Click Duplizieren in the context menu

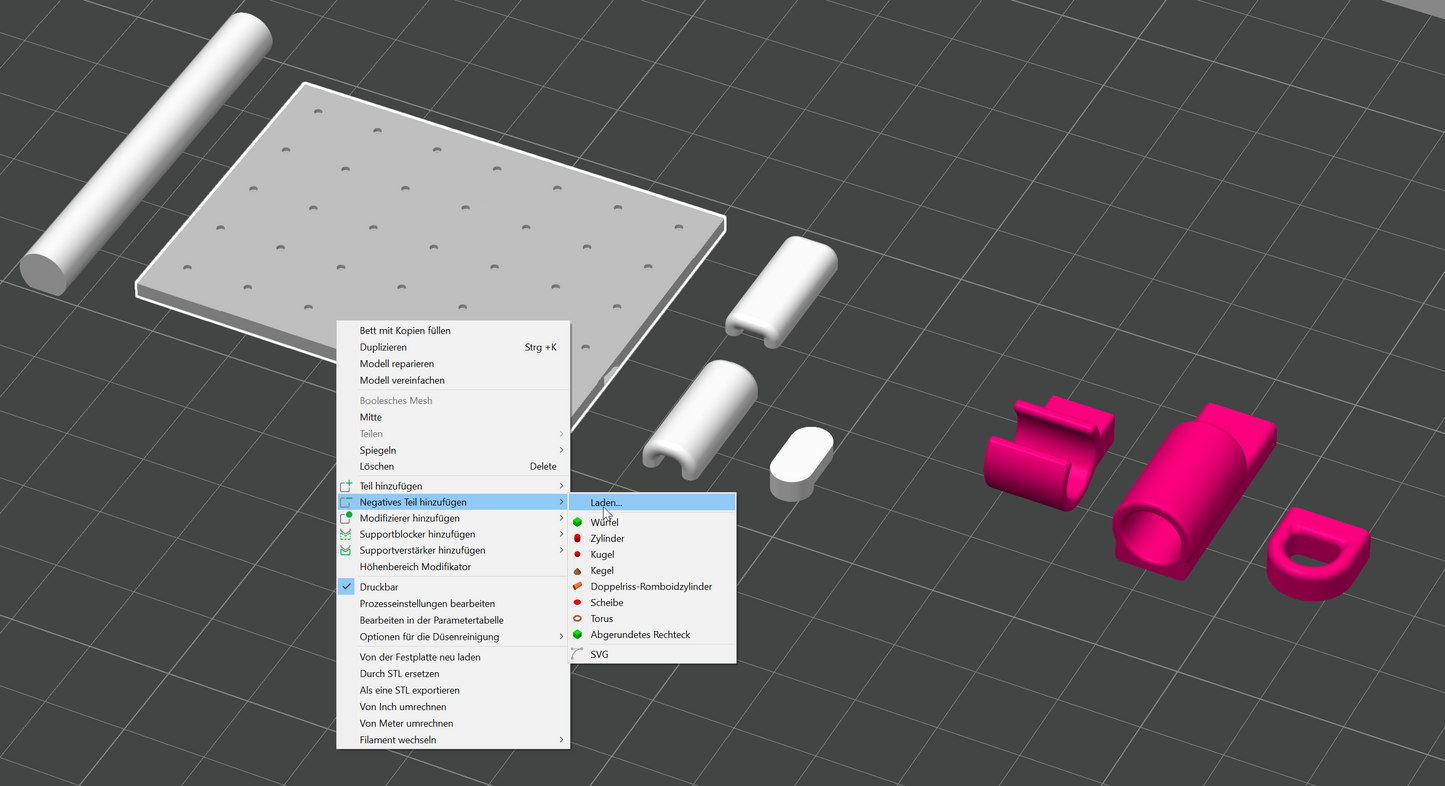coord(383,347)
